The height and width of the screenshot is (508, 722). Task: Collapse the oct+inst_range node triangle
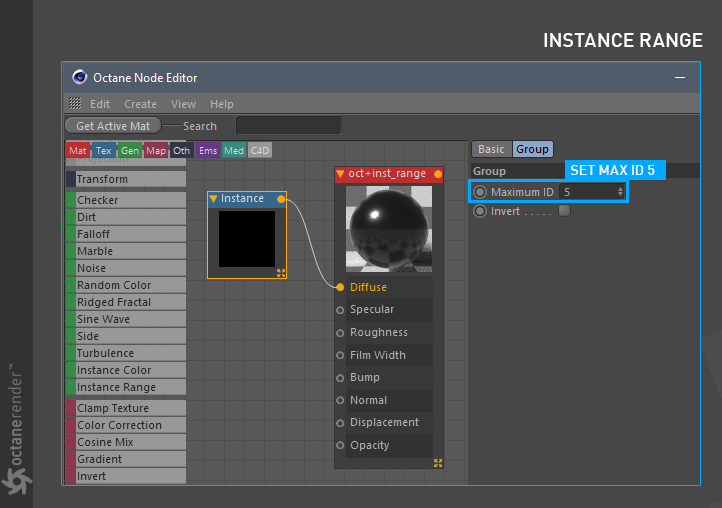pyautogui.click(x=341, y=174)
